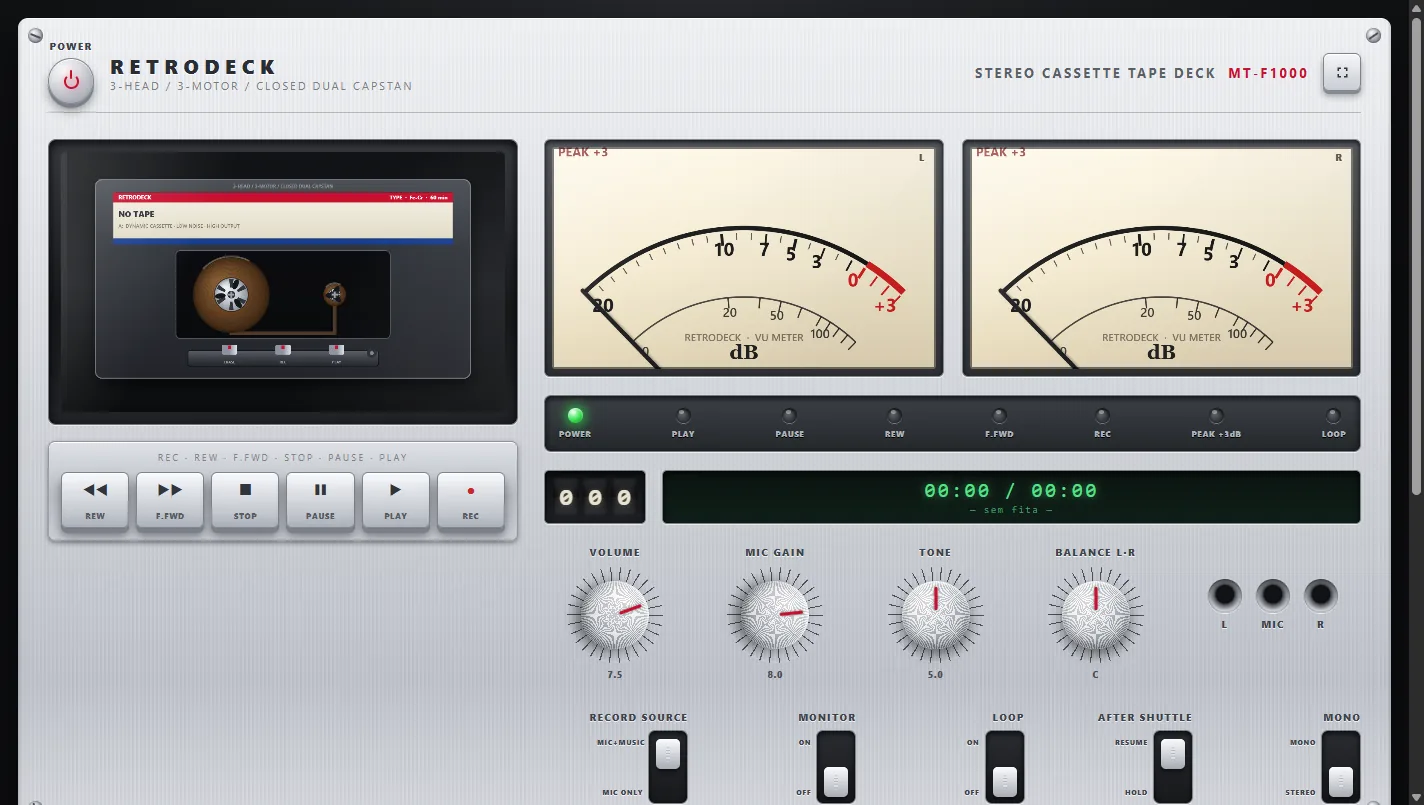Click the RETRODECK brand title
The height and width of the screenshot is (805, 1424).
click(x=193, y=67)
